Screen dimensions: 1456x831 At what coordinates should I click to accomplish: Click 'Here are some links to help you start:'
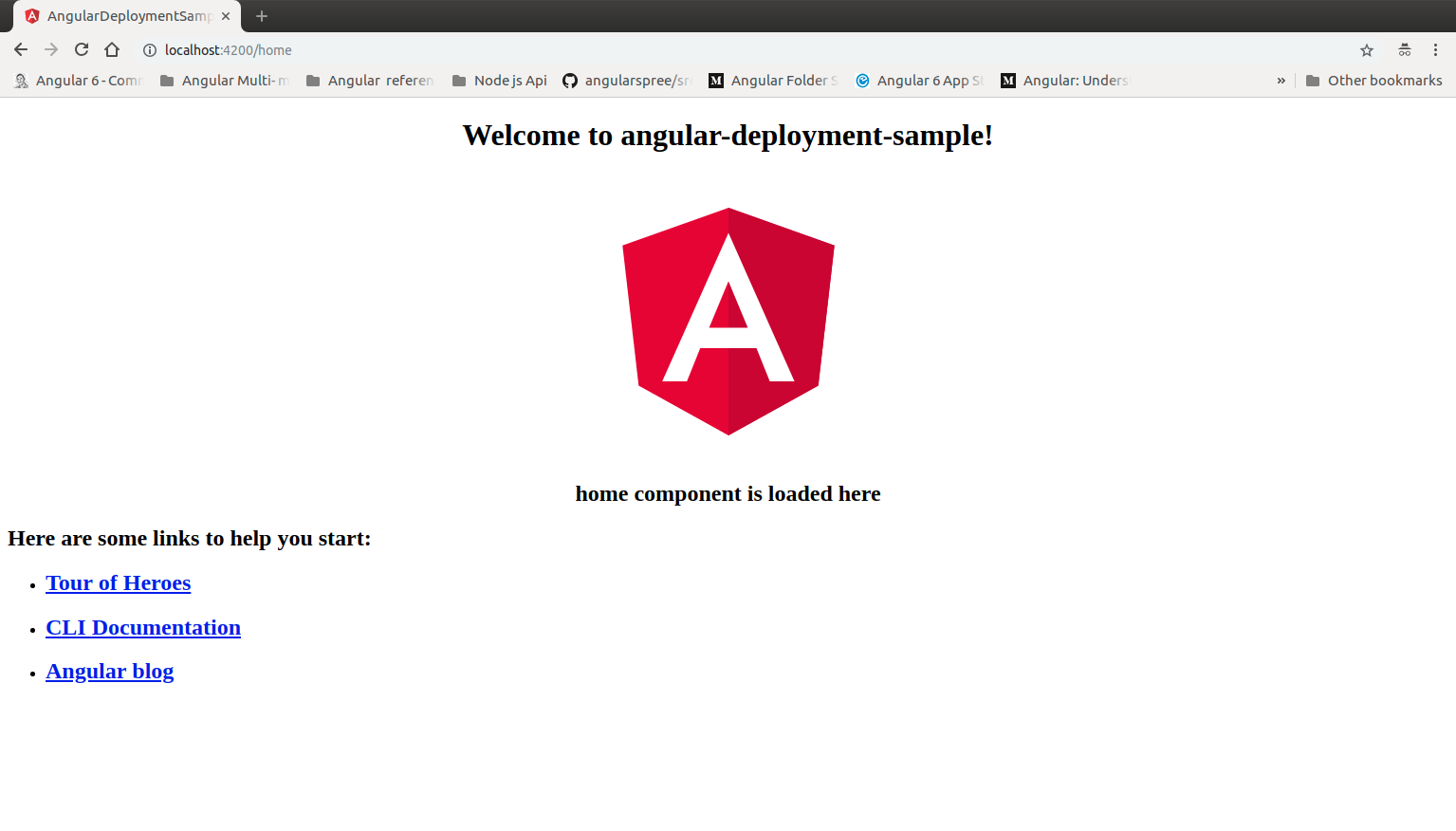click(x=190, y=539)
